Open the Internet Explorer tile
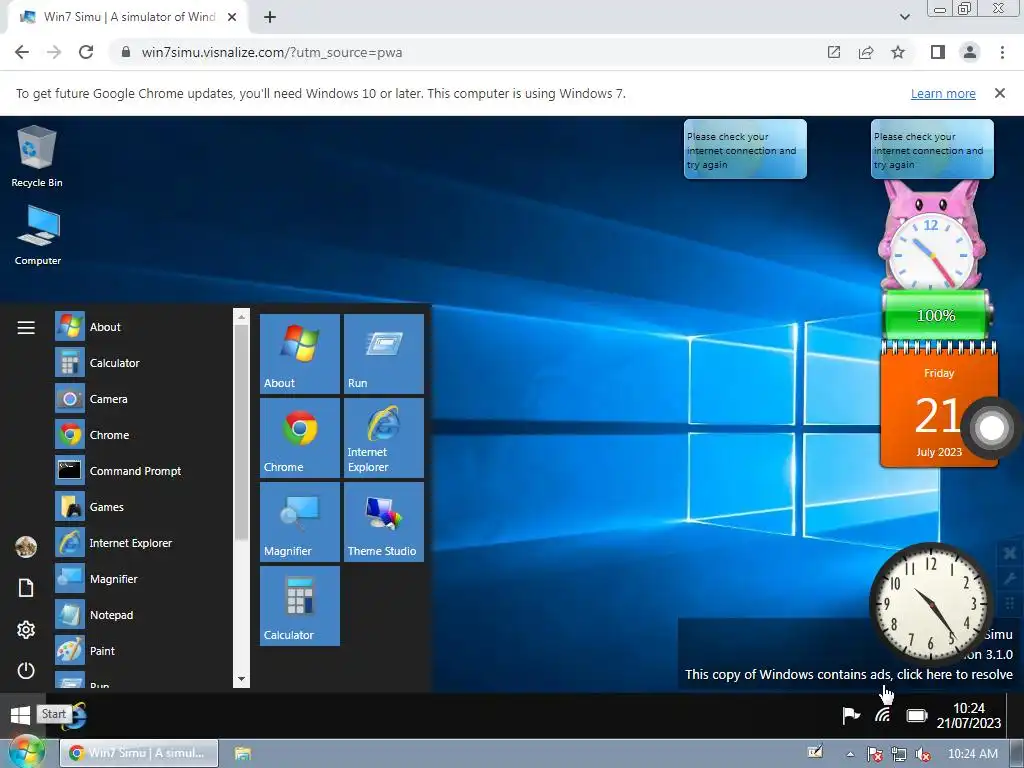This screenshot has width=1024, height=768. [384, 438]
